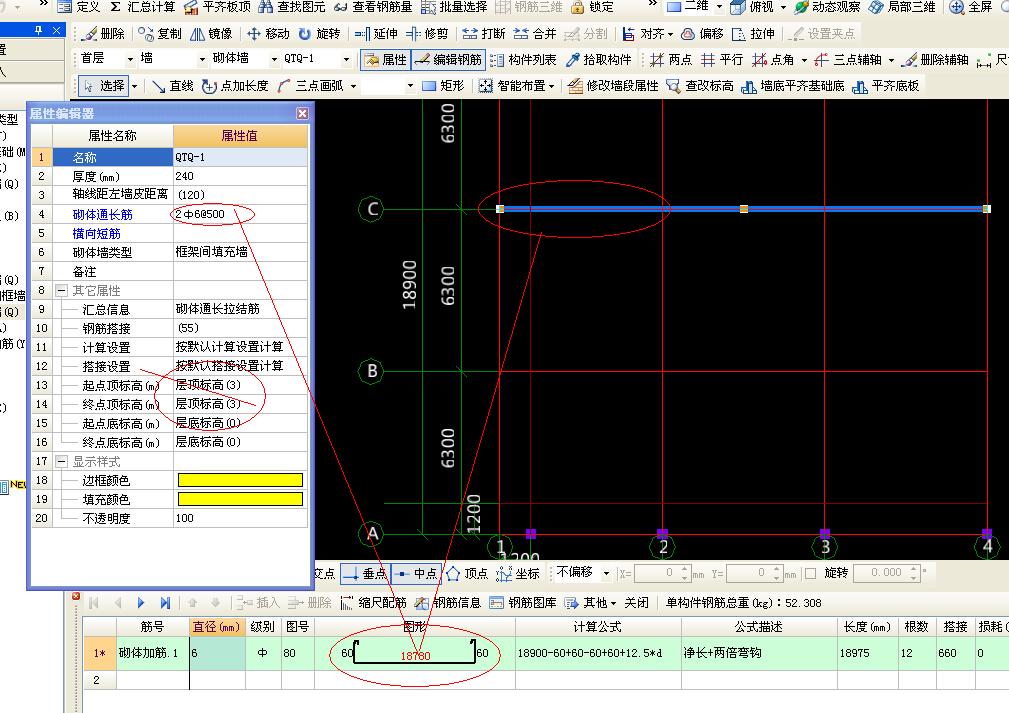Viewport: 1009px width, 713px height.
Task: Click the 边框颜色 yellow swatch
Action: pyautogui.click(x=240, y=480)
